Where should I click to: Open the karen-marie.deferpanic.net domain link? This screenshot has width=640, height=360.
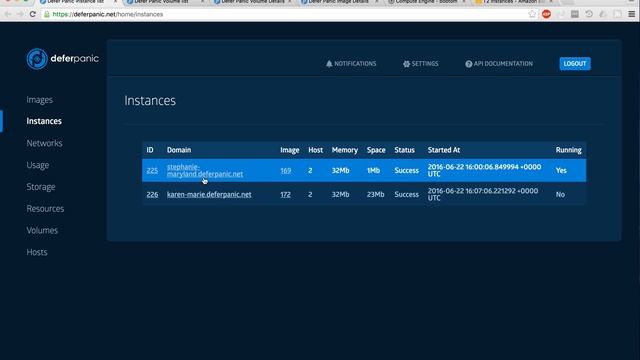pyautogui.click(x=209, y=195)
